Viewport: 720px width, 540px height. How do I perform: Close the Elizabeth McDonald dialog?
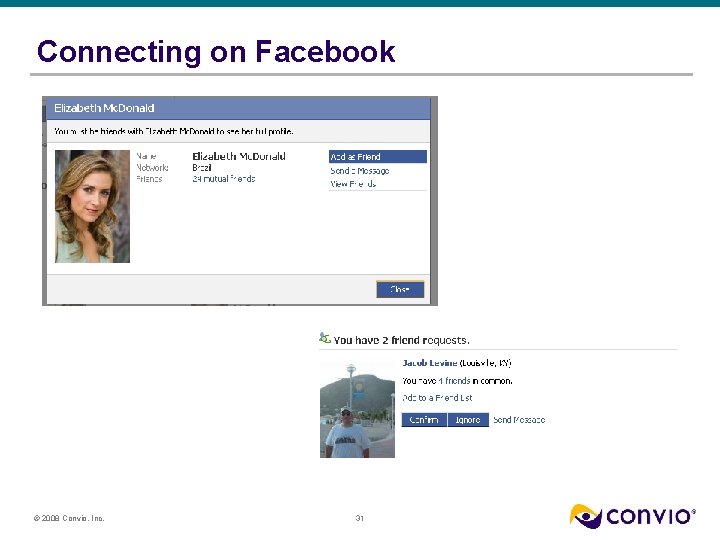click(x=400, y=289)
